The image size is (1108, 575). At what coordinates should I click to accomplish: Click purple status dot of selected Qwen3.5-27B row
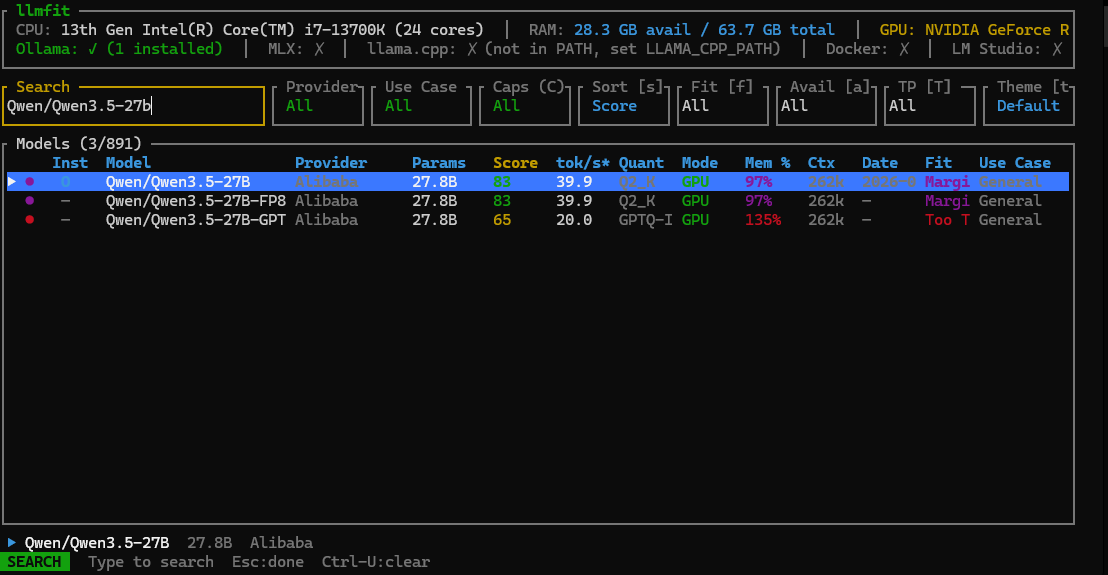(x=30, y=182)
